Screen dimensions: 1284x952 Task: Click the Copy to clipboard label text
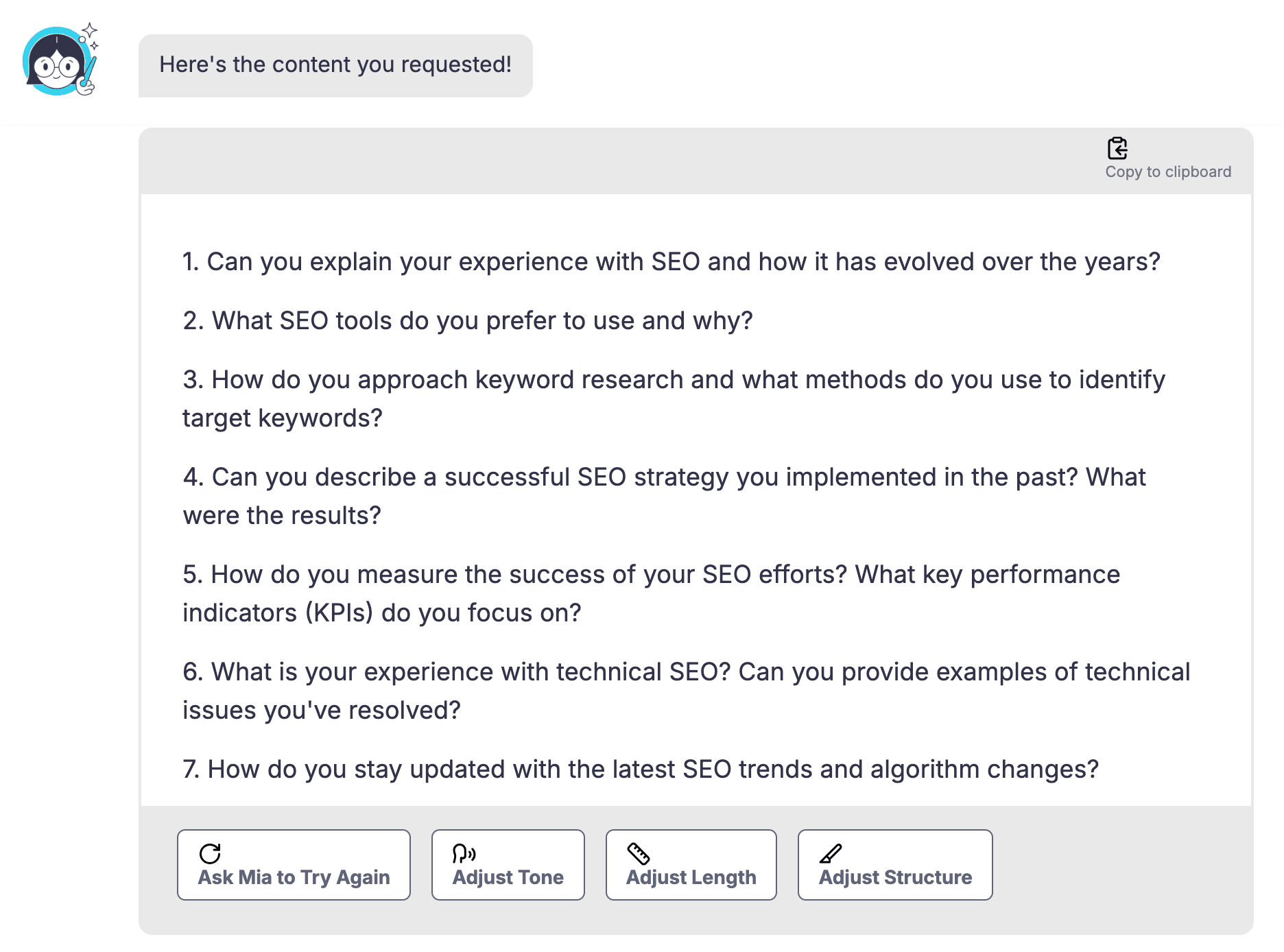(x=1167, y=171)
